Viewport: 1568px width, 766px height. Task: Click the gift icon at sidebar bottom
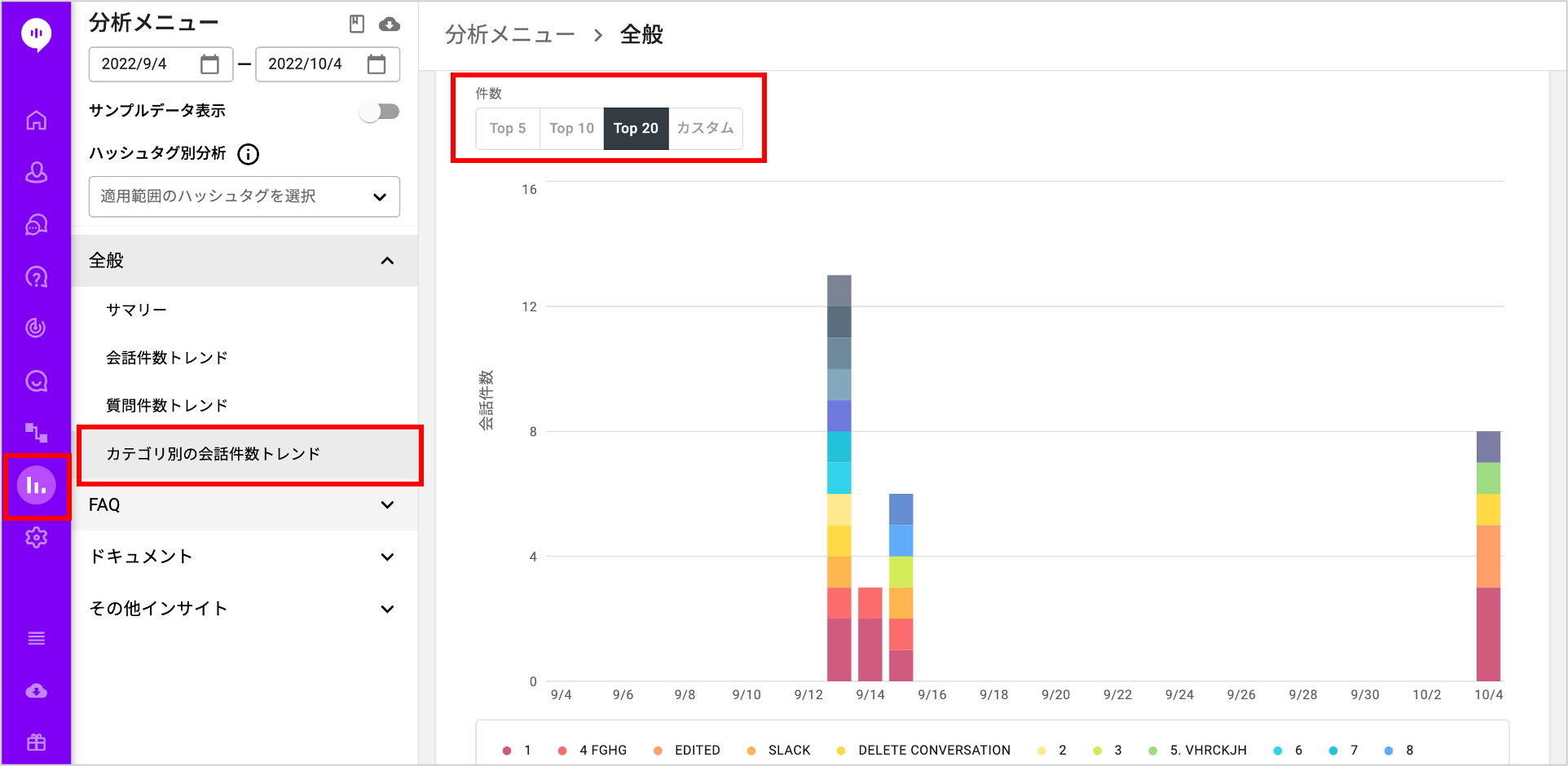coord(36,742)
